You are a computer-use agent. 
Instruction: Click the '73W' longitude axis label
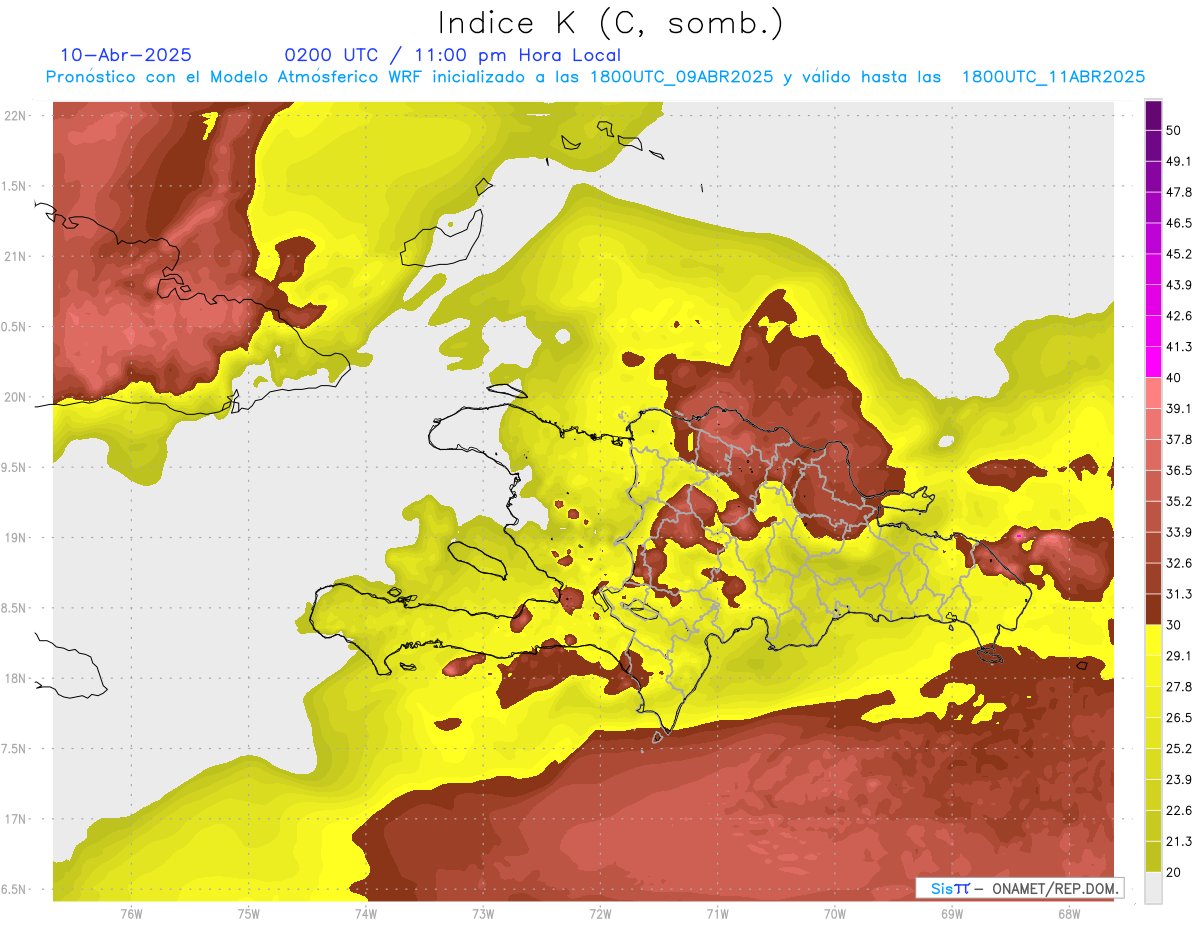coord(483,913)
